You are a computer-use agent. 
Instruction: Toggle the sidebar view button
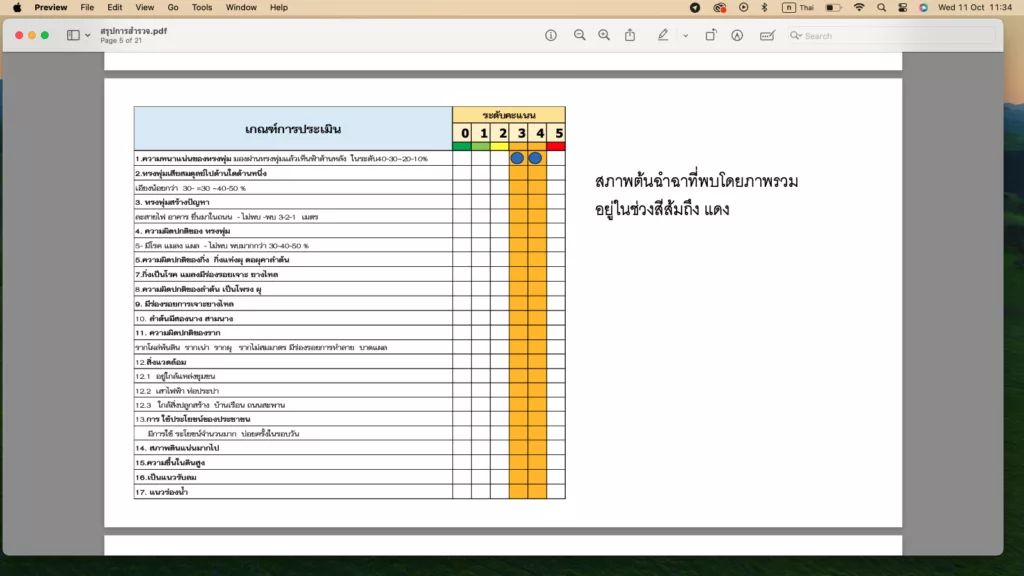click(73, 35)
